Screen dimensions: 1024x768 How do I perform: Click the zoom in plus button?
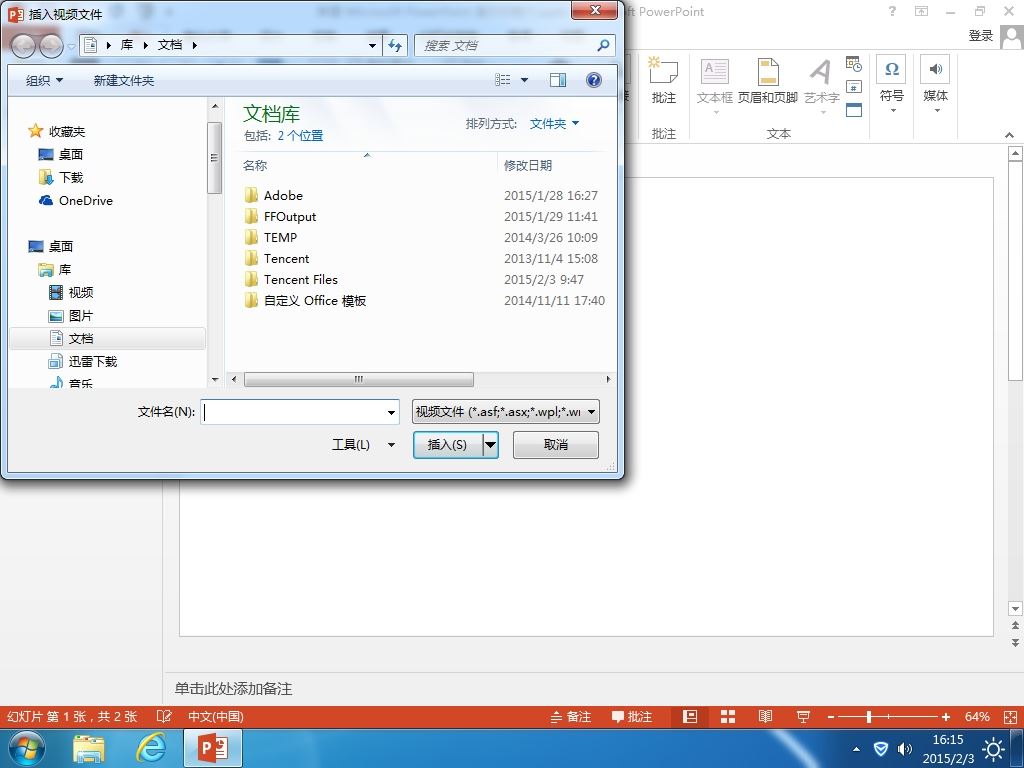click(946, 716)
